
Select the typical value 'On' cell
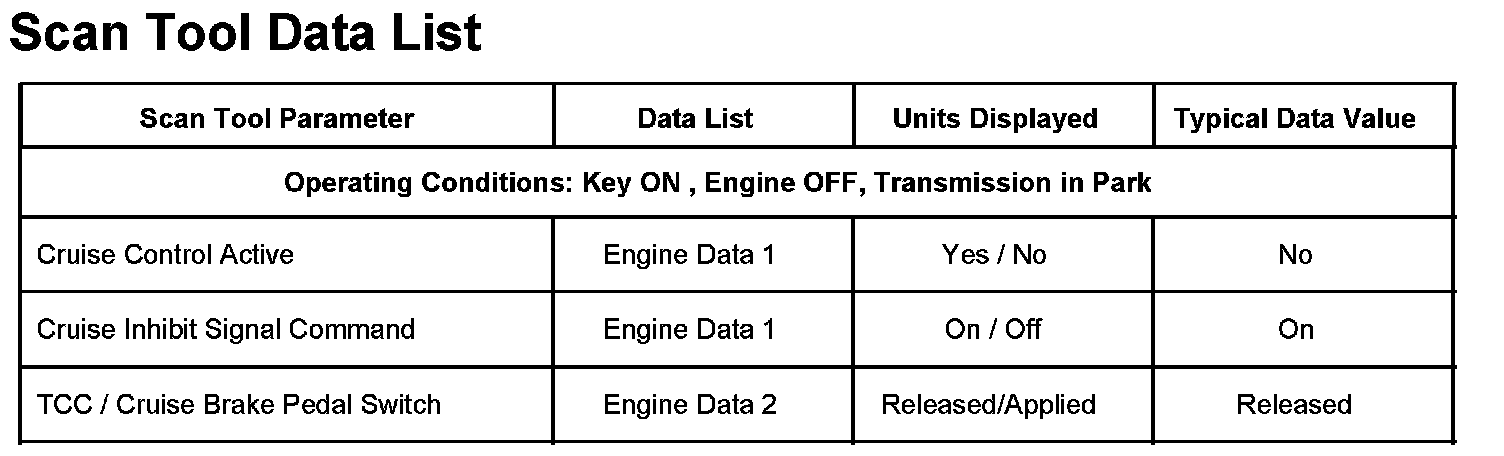click(x=1296, y=329)
